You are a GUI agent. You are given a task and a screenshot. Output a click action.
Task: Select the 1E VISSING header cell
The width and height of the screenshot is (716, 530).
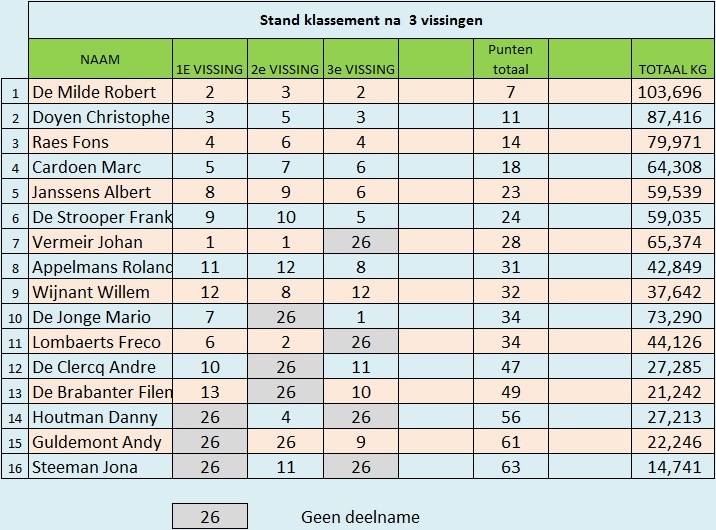pyautogui.click(x=210, y=59)
